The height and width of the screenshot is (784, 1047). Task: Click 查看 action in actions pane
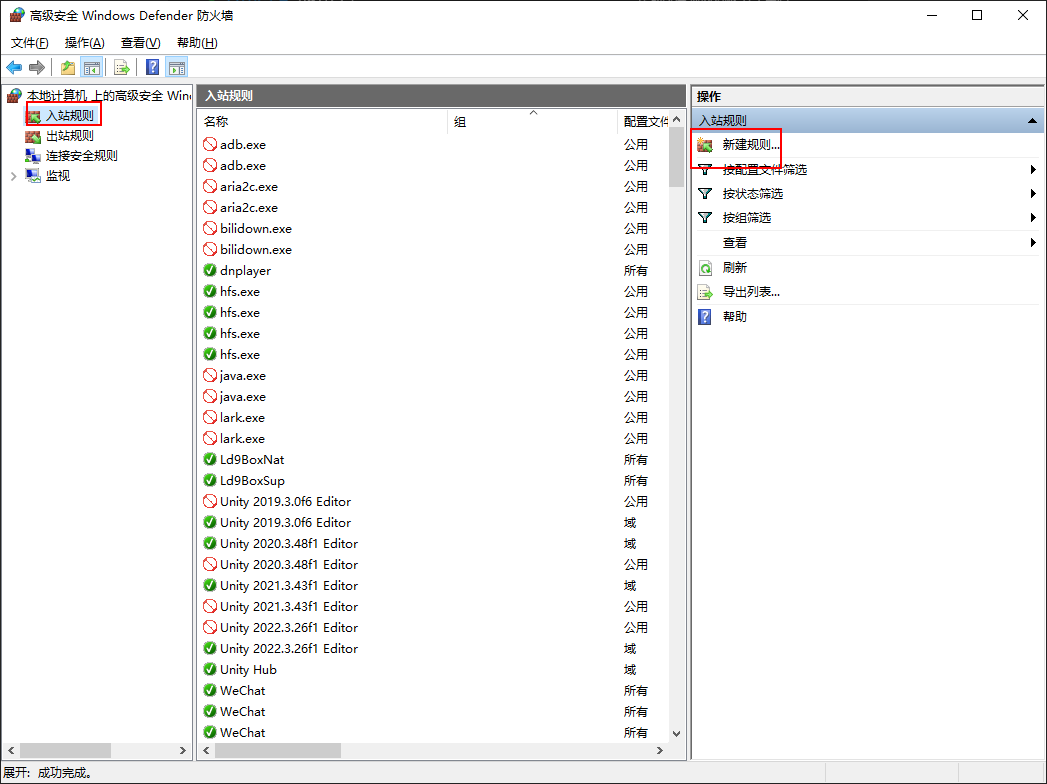click(735, 242)
